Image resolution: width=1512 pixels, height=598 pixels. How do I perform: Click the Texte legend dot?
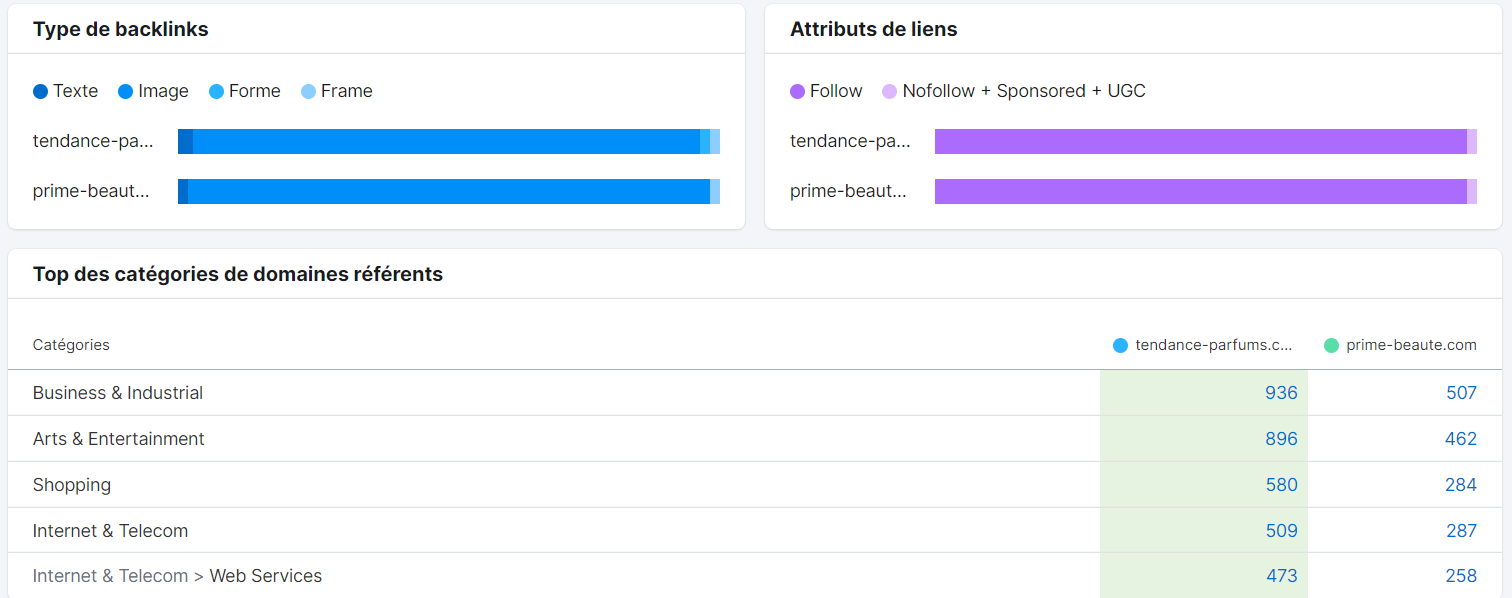41,91
